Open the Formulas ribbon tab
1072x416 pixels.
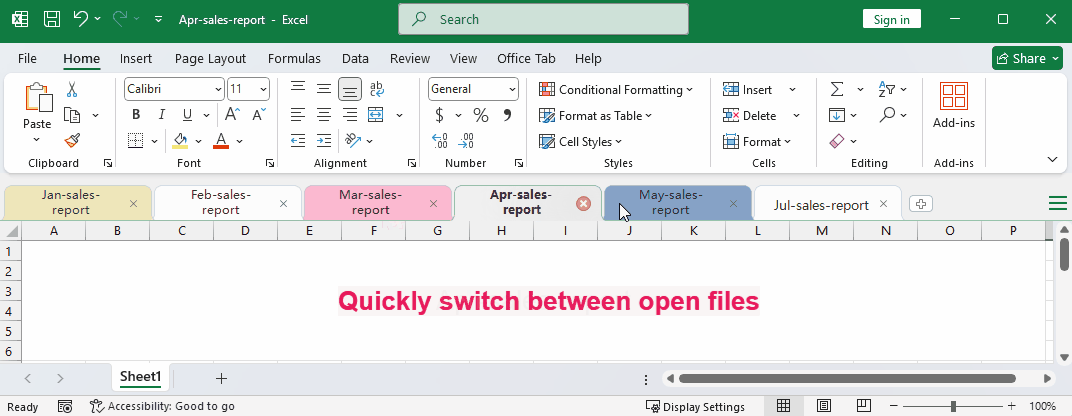pos(294,59)
